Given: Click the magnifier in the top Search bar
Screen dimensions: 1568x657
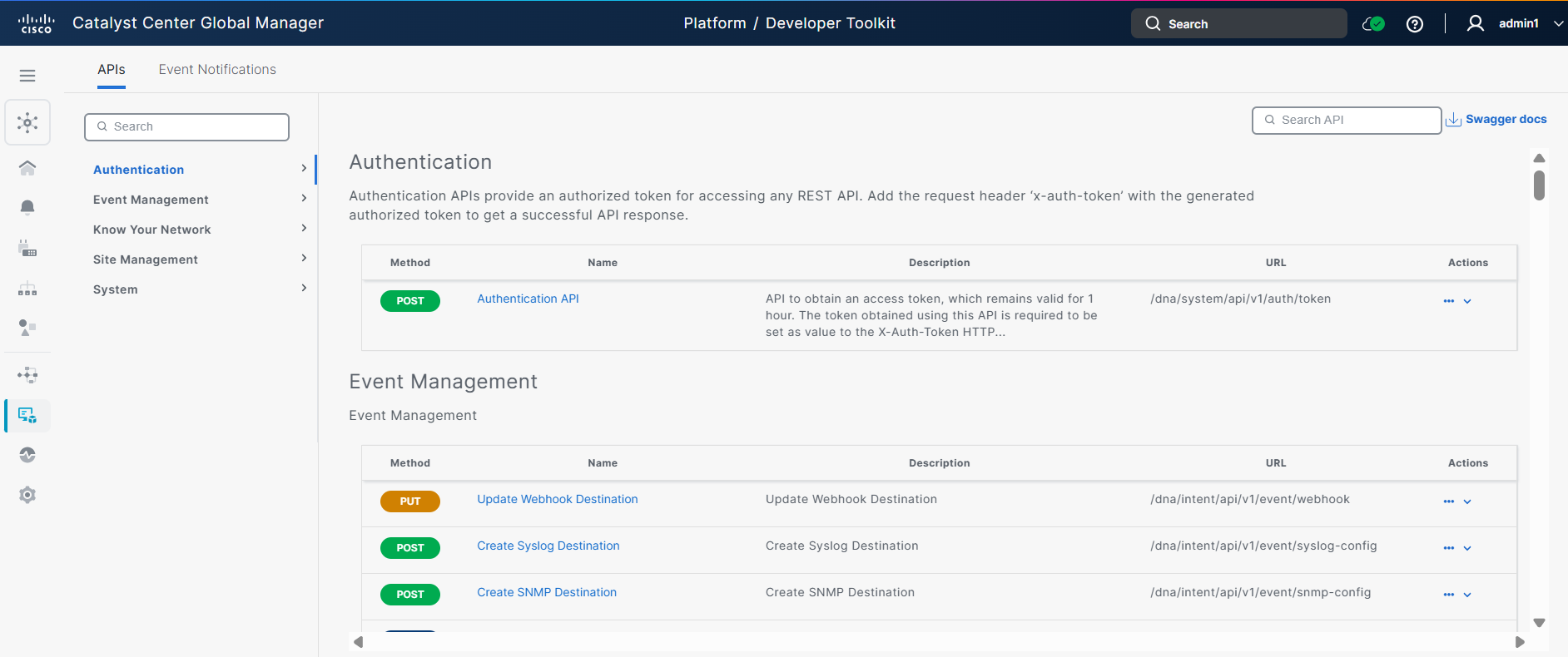Looking at the screenshot, I should click(1153, 23).
